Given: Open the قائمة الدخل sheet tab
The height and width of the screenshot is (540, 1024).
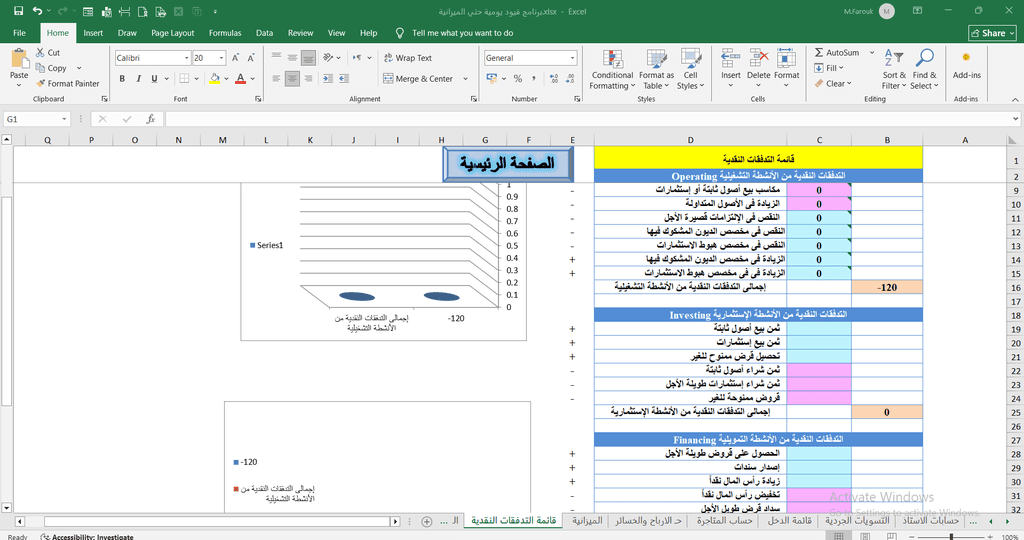Looking at the screenshot, I should pyautogui.click(x=789, y=520).
